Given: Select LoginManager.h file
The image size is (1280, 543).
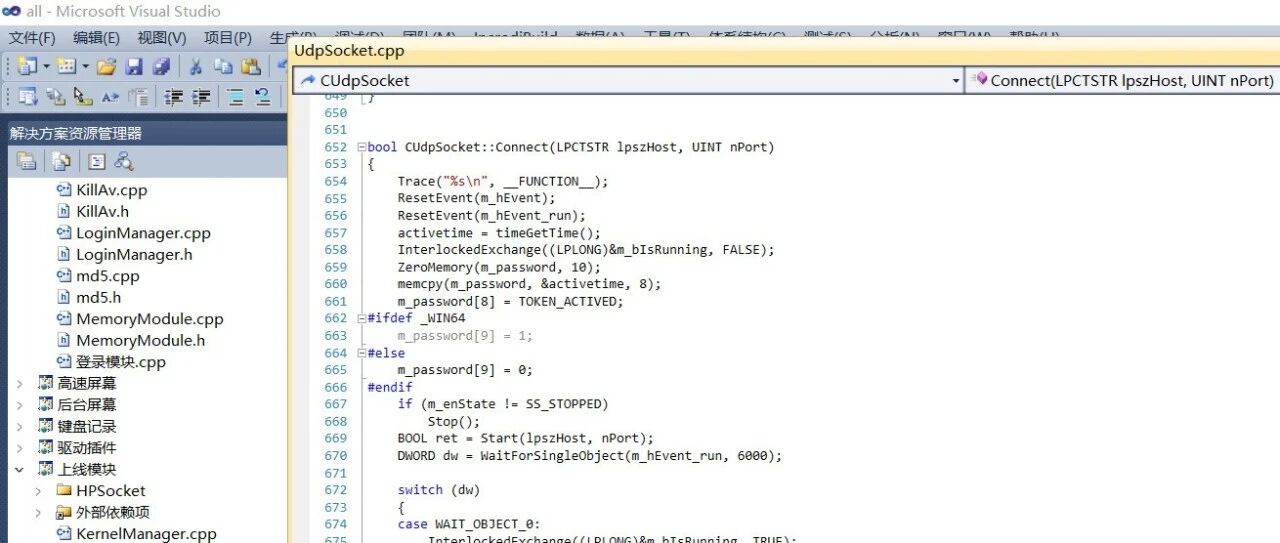Looking at the screenshot, I should (x=134, y=254).
